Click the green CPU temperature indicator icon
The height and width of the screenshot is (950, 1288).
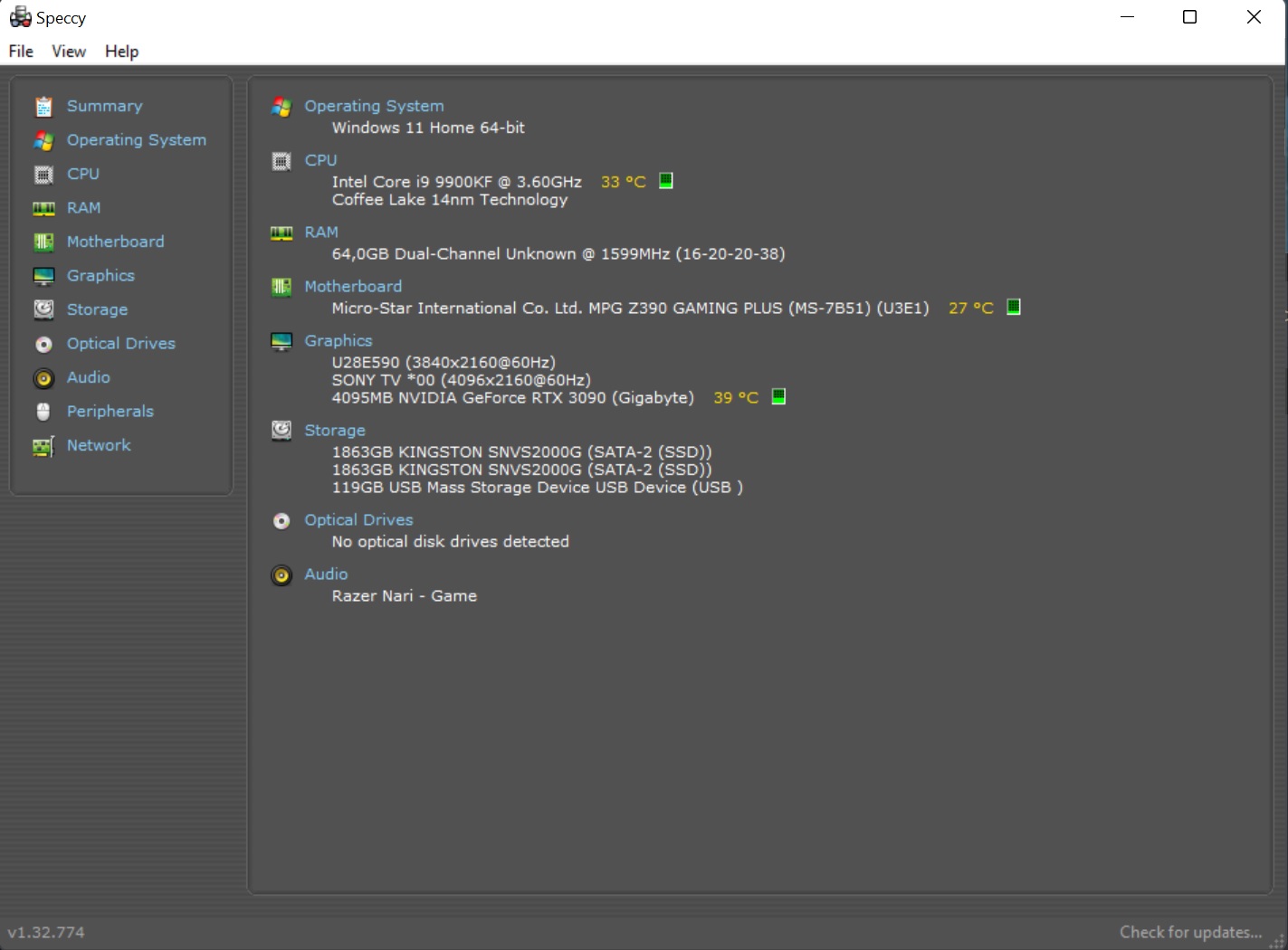coord(666,181)
